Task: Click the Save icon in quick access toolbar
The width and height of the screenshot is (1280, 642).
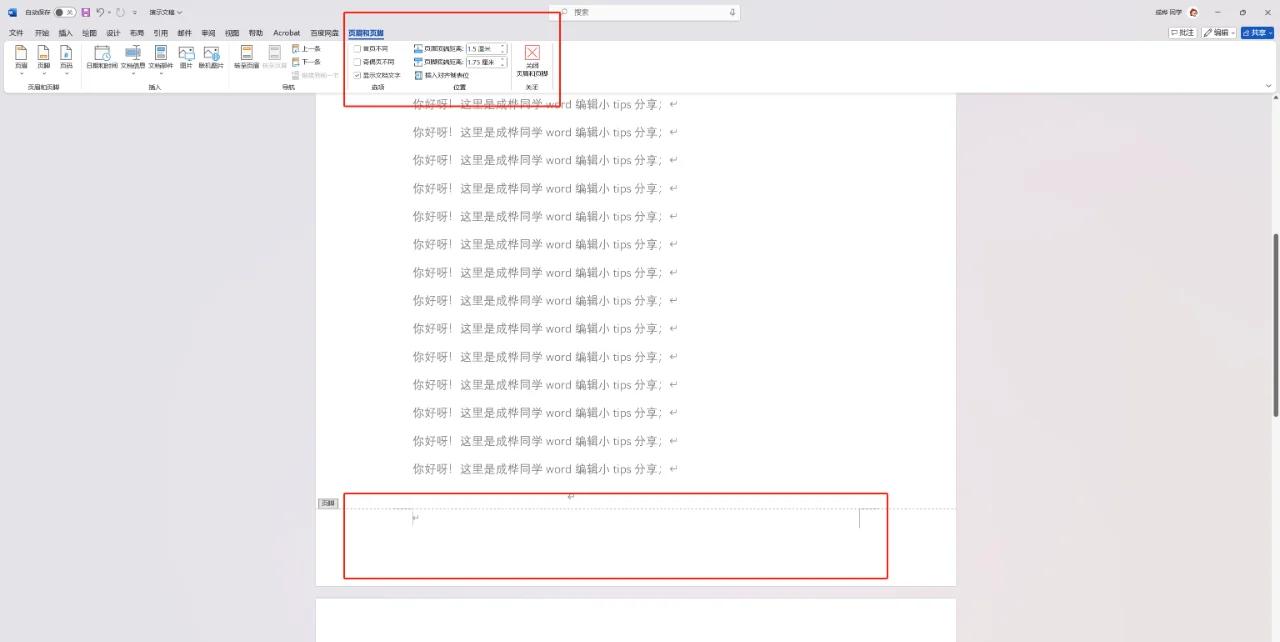Action: (88, 11)
